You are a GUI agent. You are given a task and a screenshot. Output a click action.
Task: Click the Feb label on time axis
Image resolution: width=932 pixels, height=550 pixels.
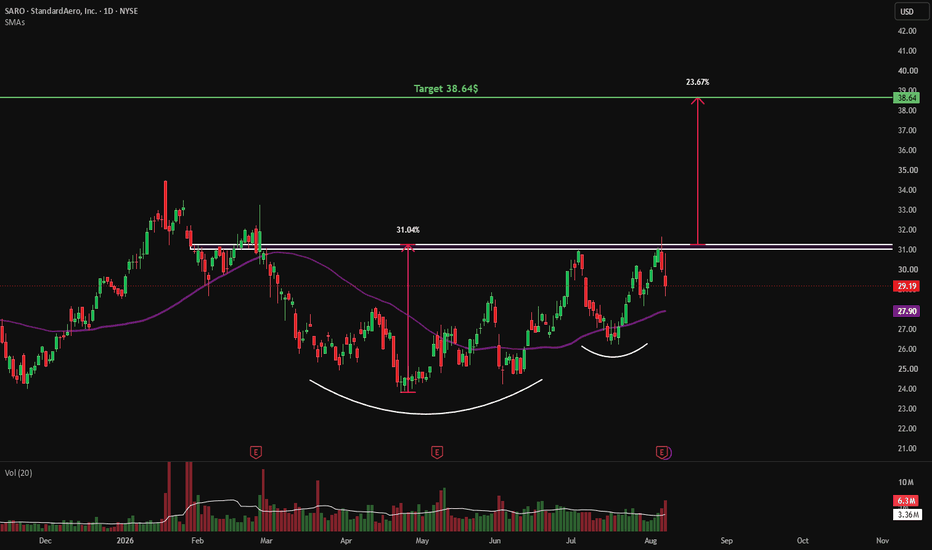tap(197, 540)
